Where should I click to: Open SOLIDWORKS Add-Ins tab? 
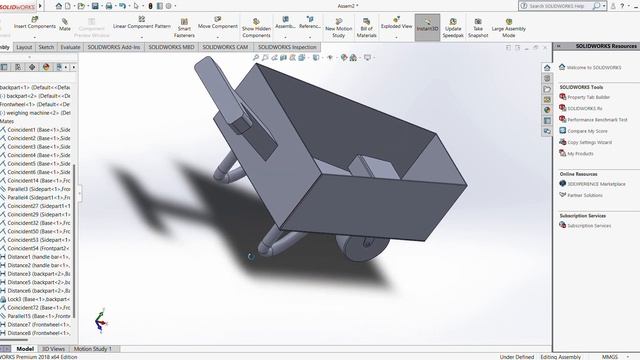point(113,47)
